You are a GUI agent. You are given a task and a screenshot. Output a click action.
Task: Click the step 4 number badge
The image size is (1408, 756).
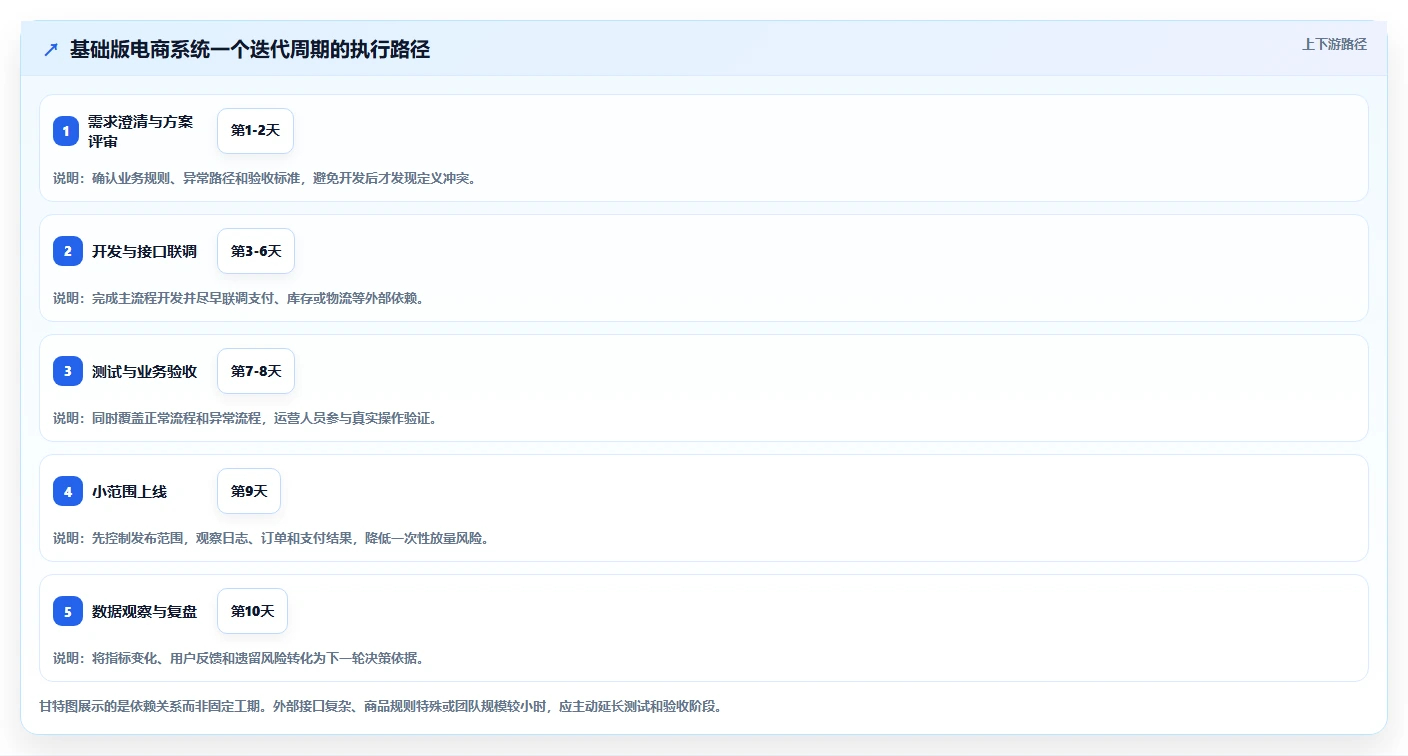click(x=68, y=491)
